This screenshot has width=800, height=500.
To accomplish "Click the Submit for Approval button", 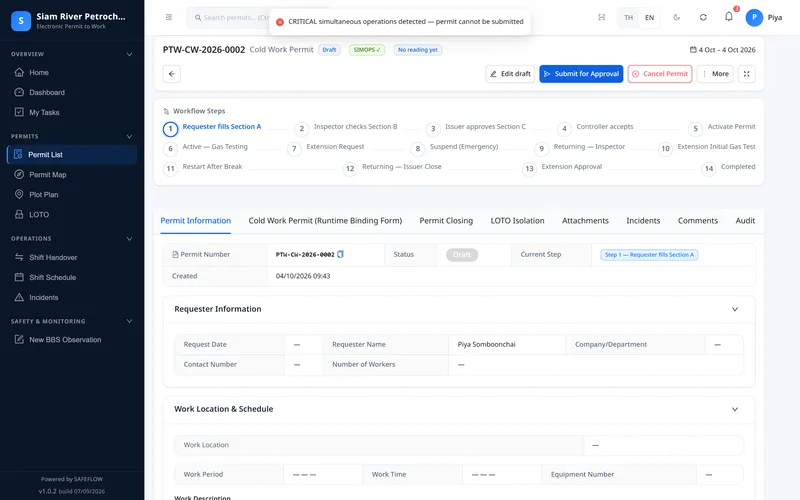I will 581,74.
